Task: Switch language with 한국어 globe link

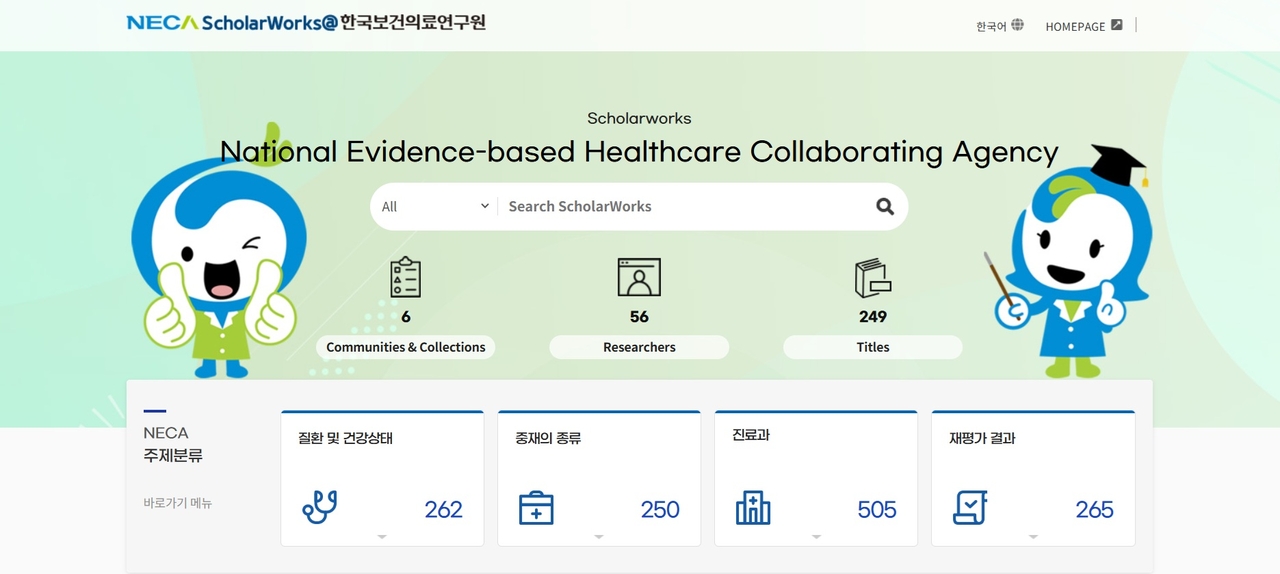Action: coord(1000,26)
